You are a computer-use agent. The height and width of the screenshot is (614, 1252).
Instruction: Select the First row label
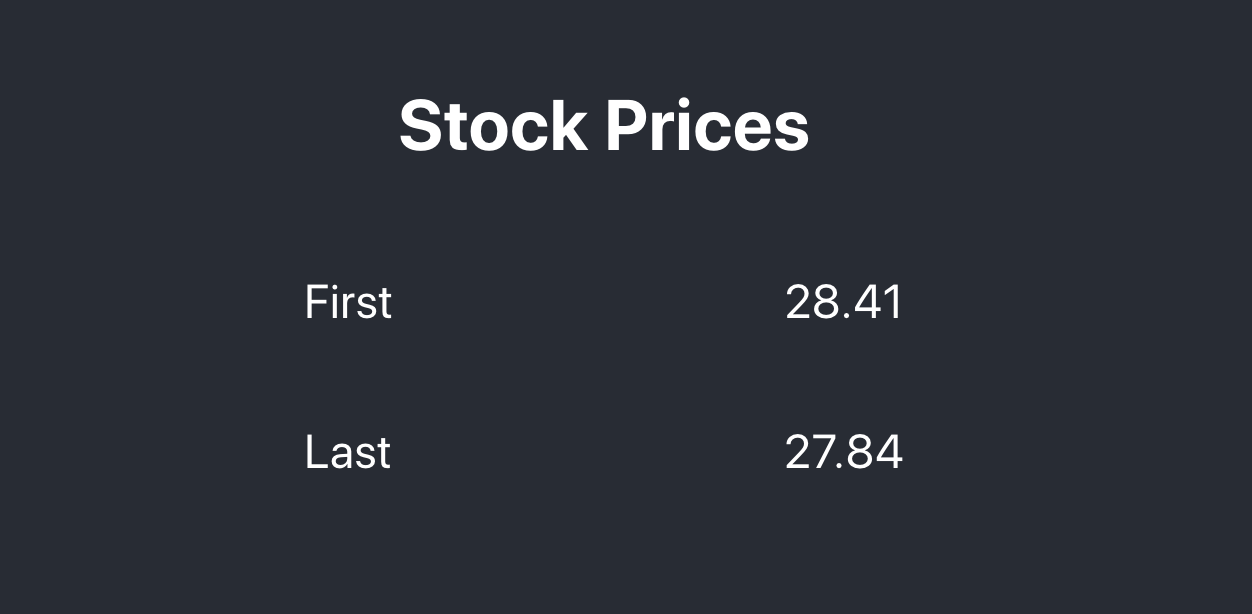348,302
